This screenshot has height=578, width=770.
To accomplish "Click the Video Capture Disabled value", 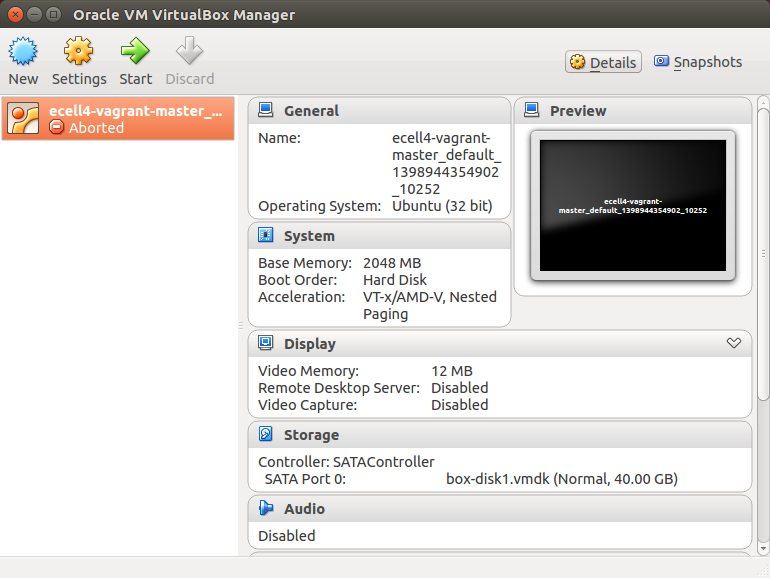I will click(x=460, y=405).
